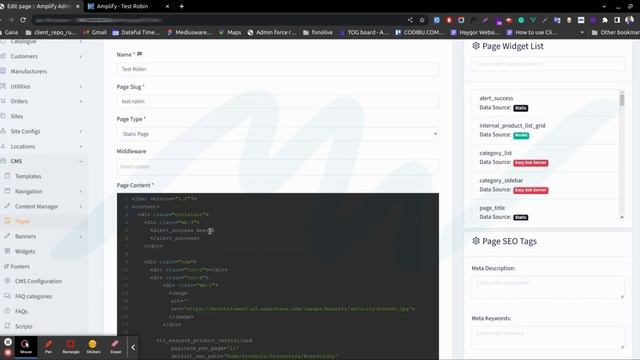The image size is (640, 360).
Task: Open the fonolive bookmark folder
Action: pyautogui.click(x=318, y=32)
